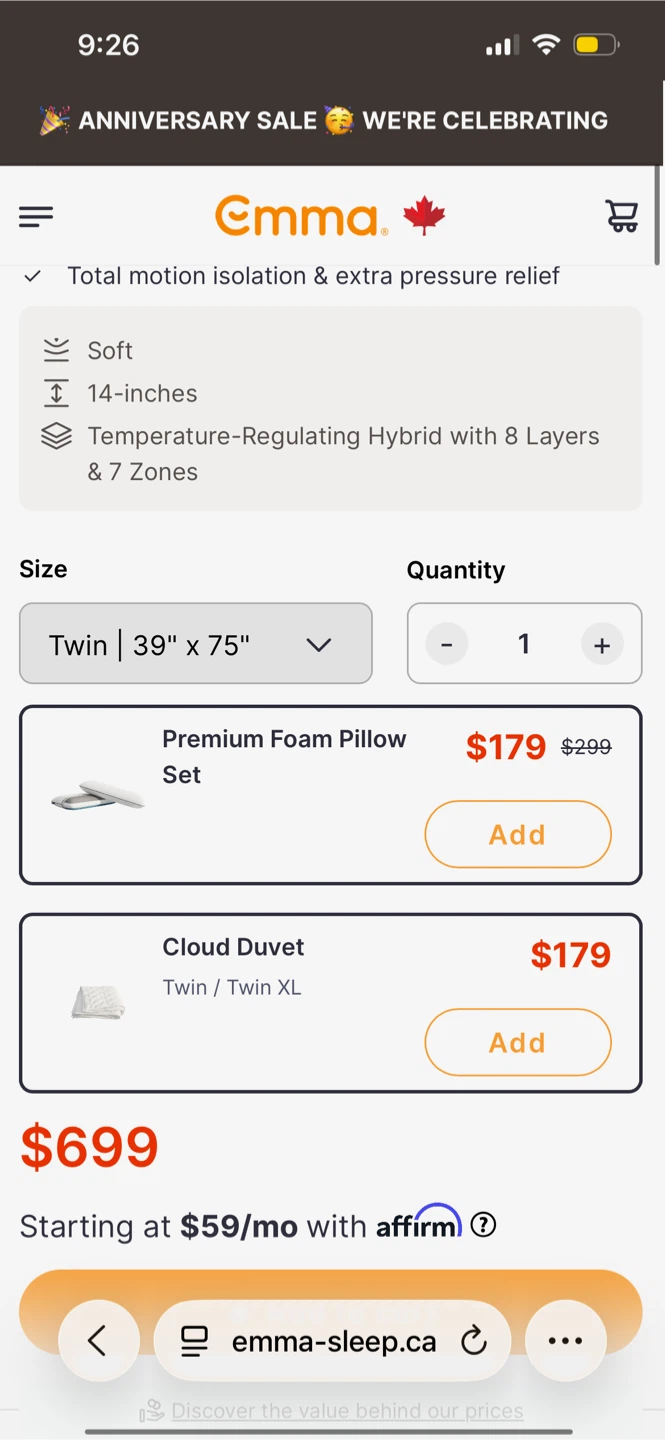
Task: Increase quantity with the plus button
Action: [602, 645]
